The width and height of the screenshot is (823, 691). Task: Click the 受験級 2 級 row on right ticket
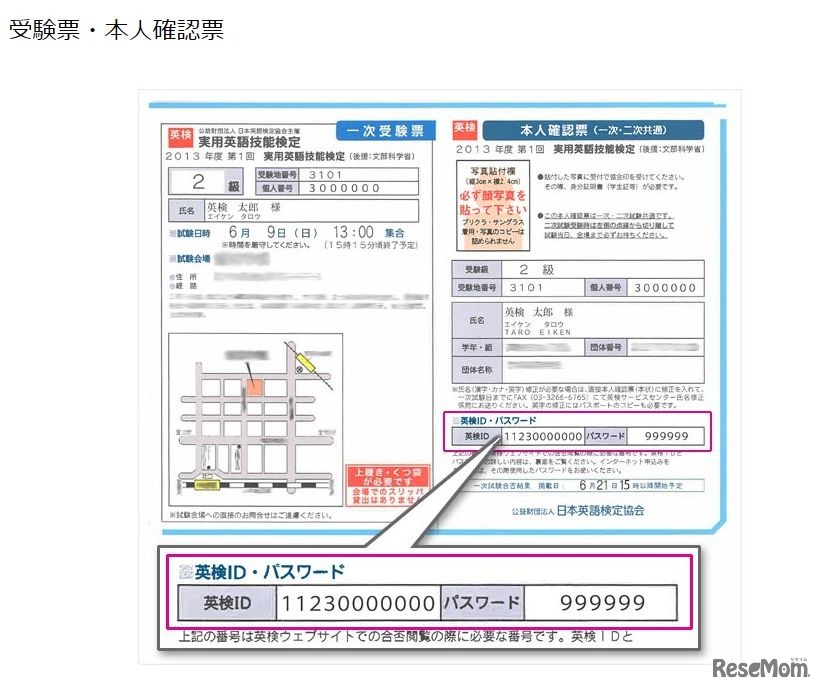[578, 270]
